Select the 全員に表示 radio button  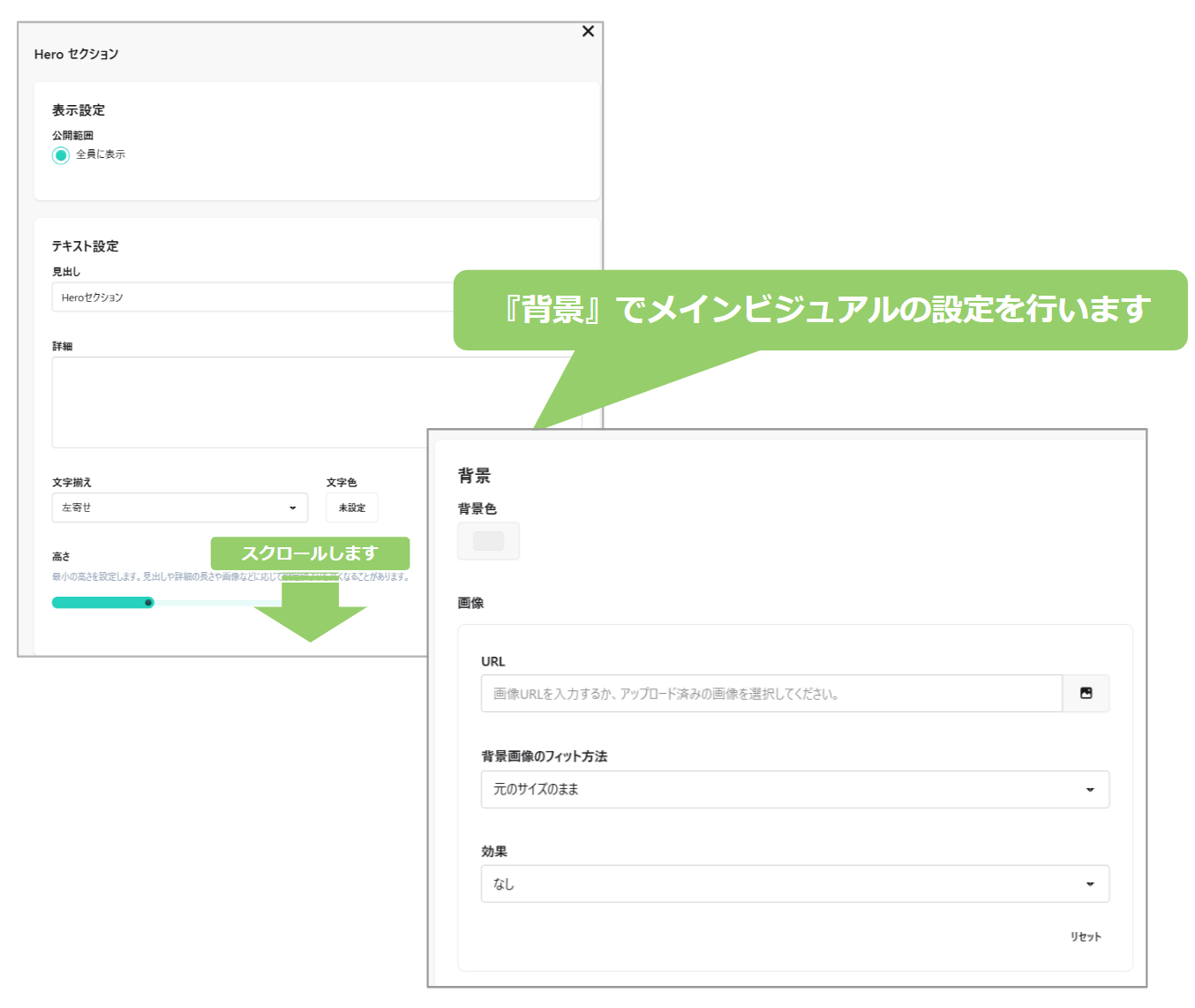click(x=61, y=155)
